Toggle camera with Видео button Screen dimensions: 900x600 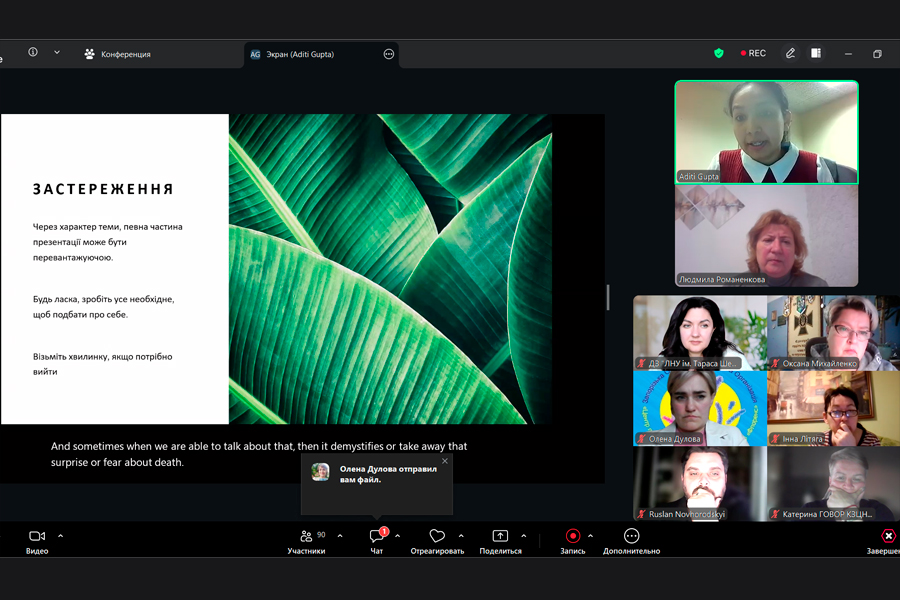37,541
